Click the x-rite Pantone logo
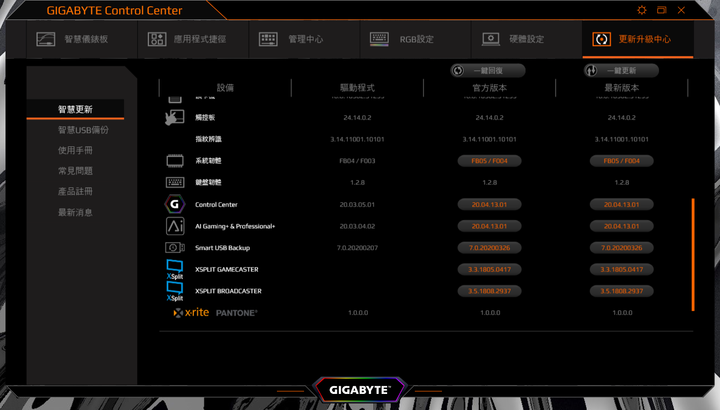The image size is (720, 410). [215, 313]
